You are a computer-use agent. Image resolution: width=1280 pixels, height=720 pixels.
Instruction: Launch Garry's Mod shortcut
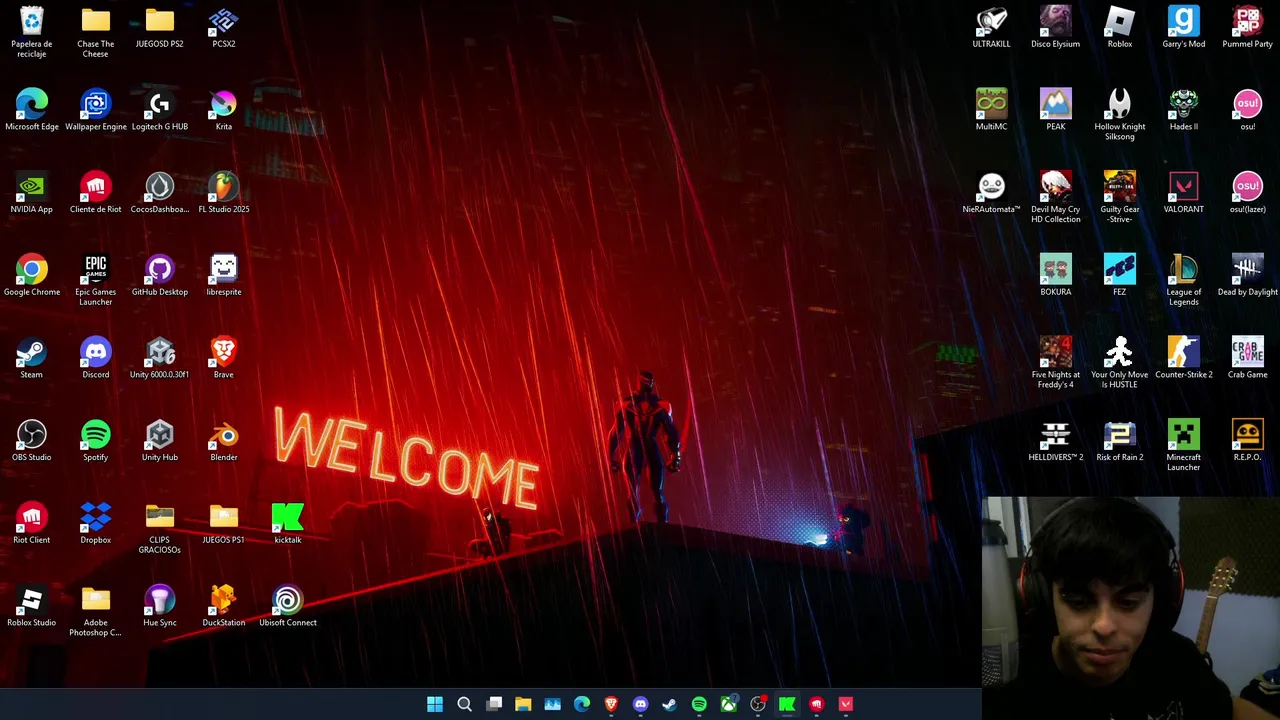1184,27
